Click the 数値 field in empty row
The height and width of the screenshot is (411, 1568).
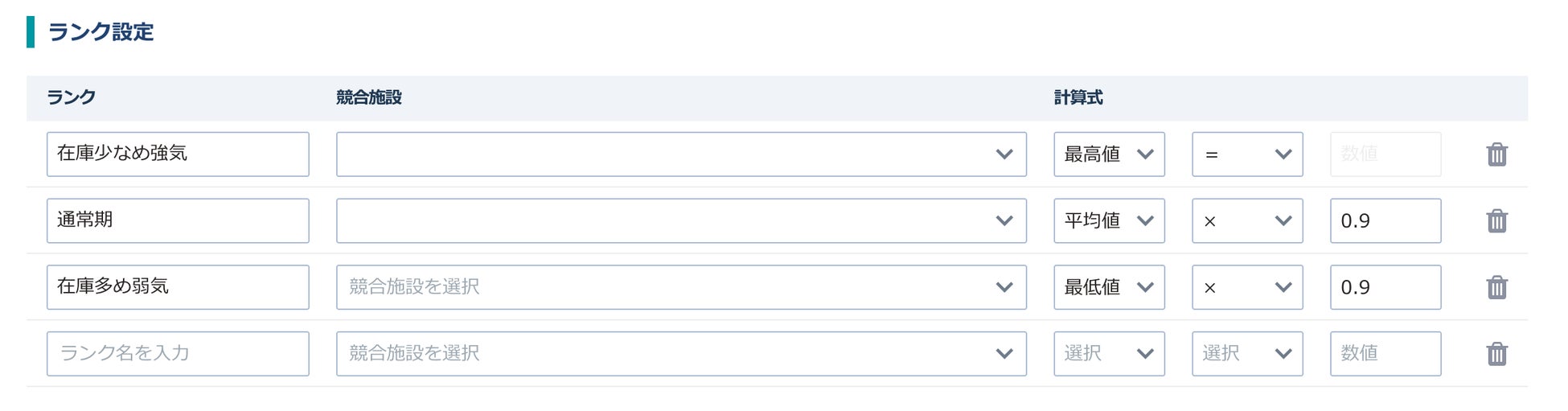(1385, 354)
